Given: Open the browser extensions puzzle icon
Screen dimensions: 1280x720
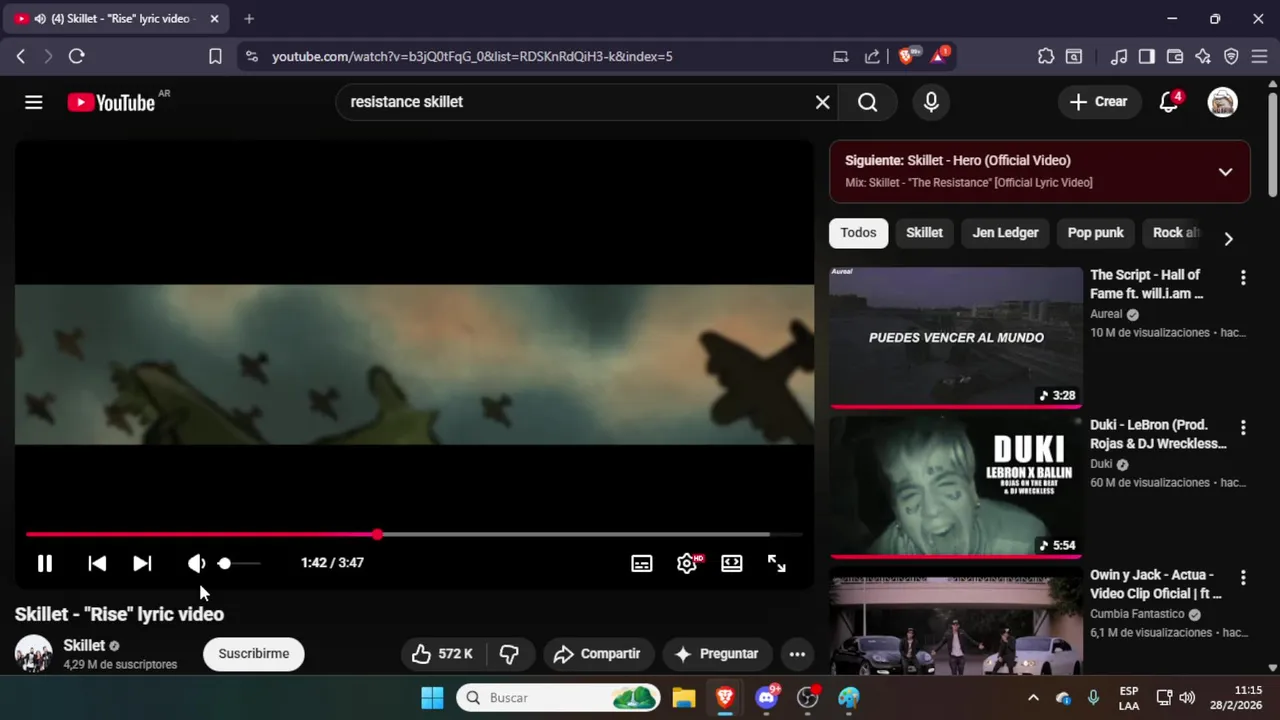Looking at the screenshot, I should [x=1046, y=57].
